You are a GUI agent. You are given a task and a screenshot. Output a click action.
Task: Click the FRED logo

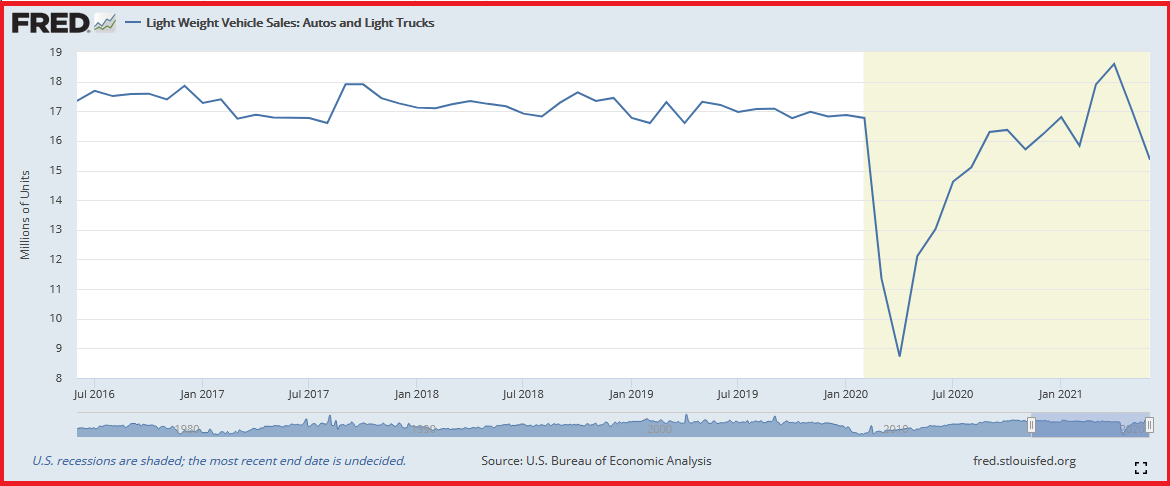click(50, 22)
